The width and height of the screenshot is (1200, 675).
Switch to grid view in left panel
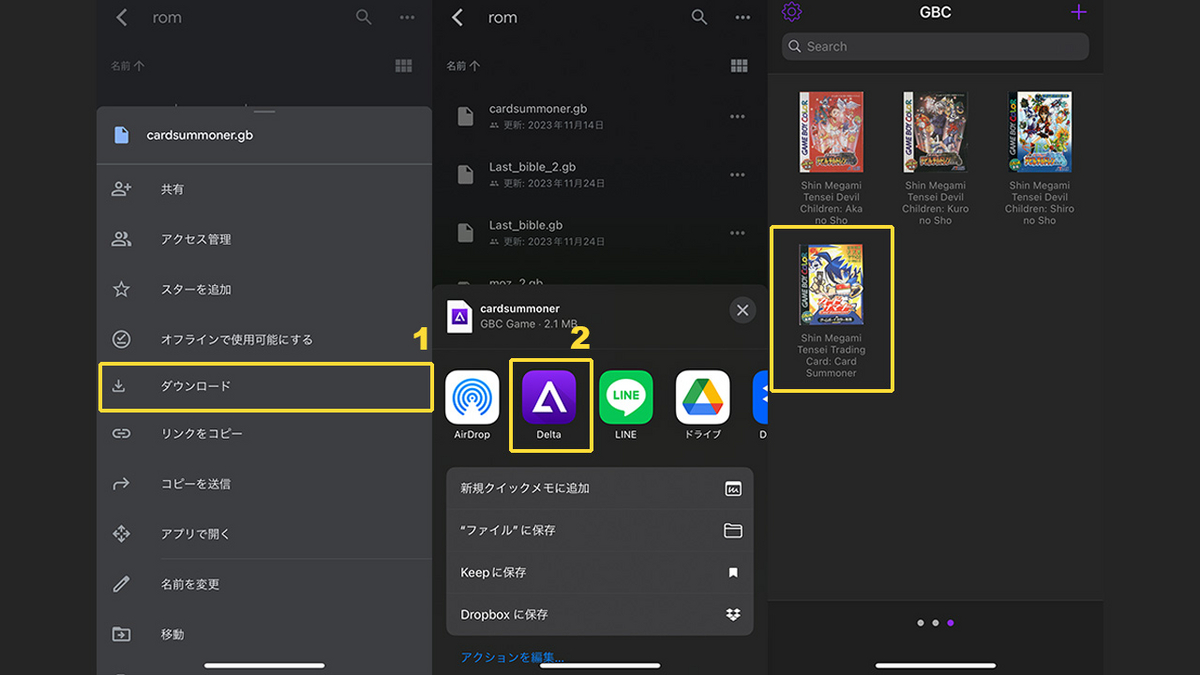[x=404, y=66]
